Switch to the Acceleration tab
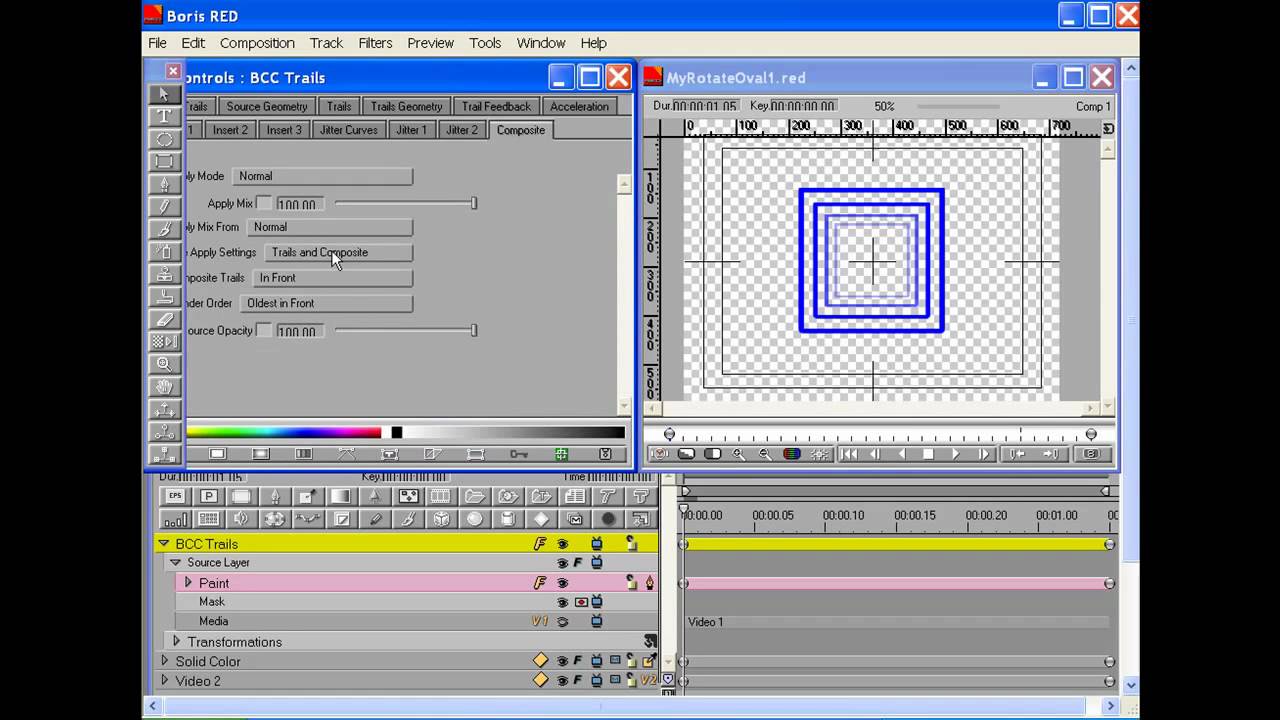 [579, 106]
